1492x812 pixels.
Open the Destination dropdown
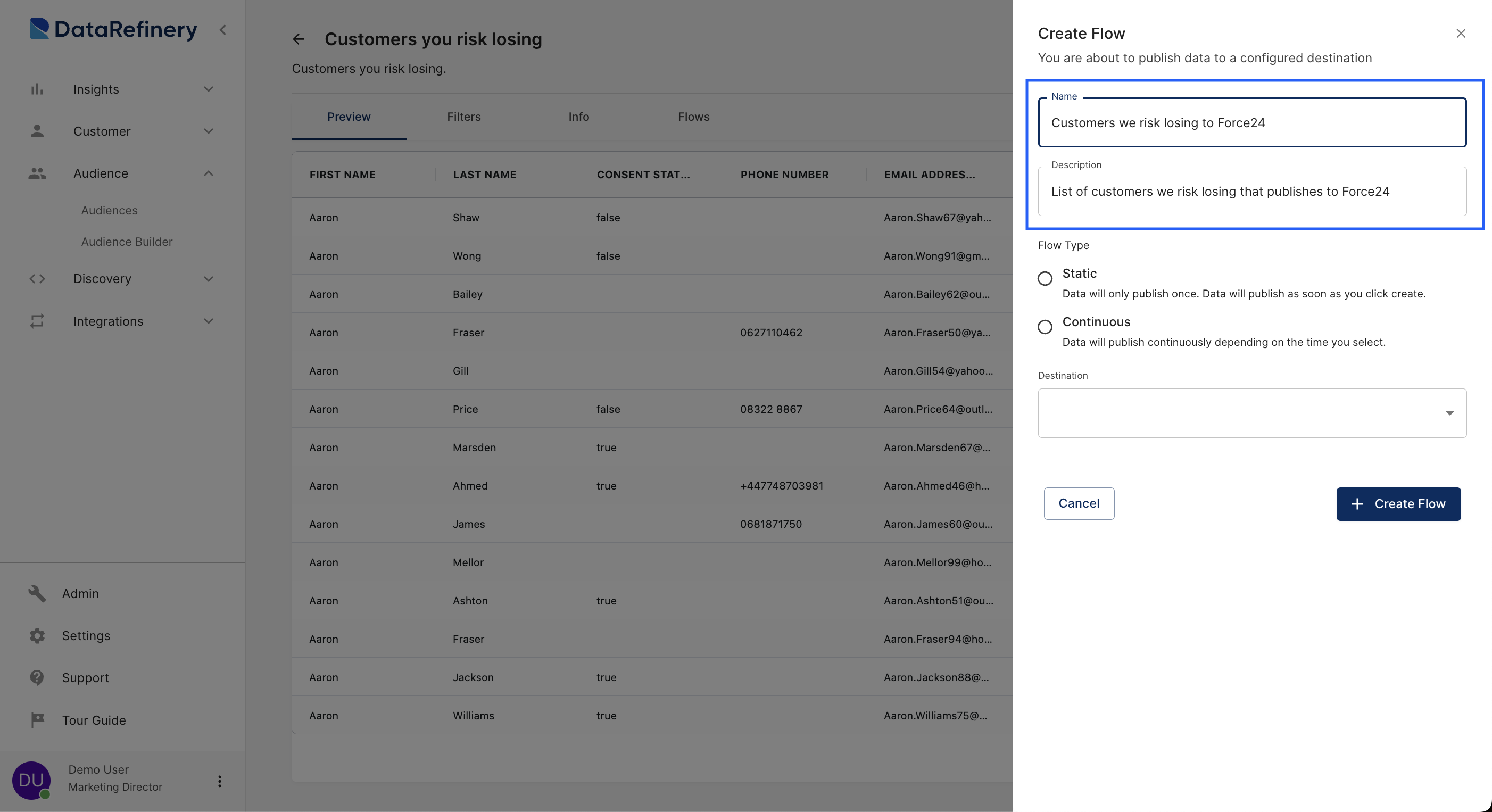tap(1252, 413)
